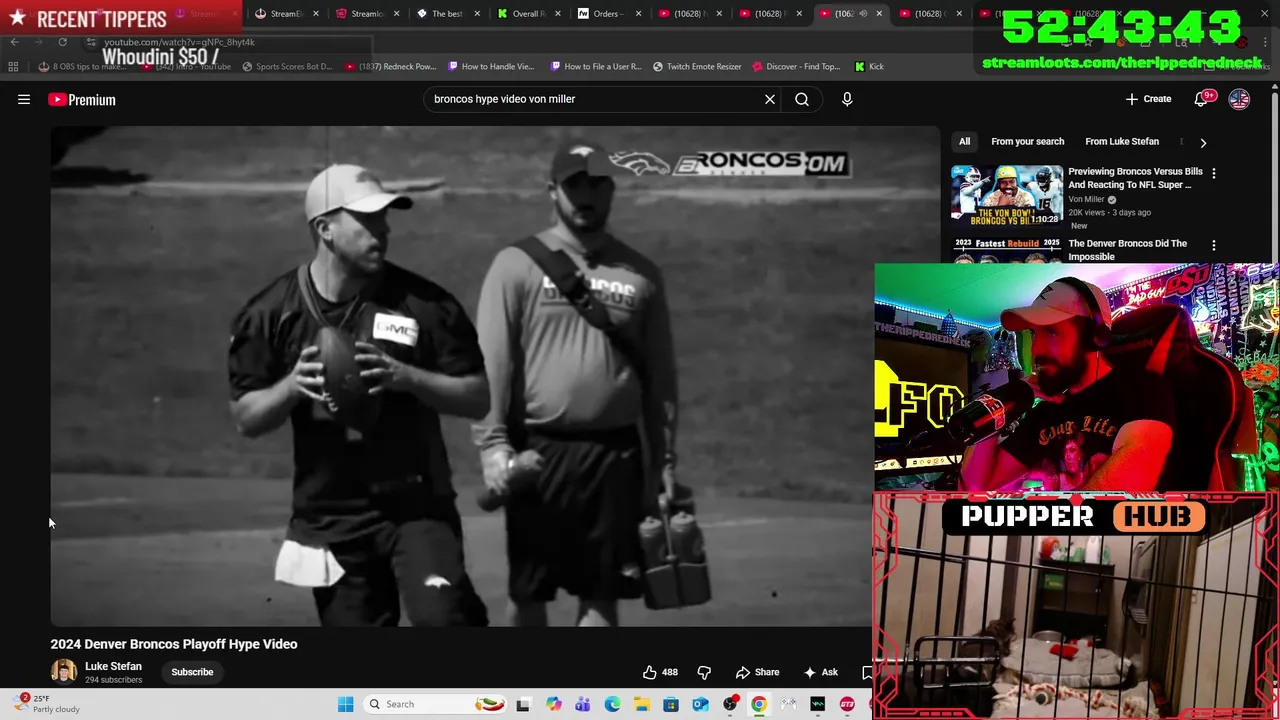The image size is (1280, 720).
Task: Switch to Google Chrome on the taskbar
Action: (759, 704)
